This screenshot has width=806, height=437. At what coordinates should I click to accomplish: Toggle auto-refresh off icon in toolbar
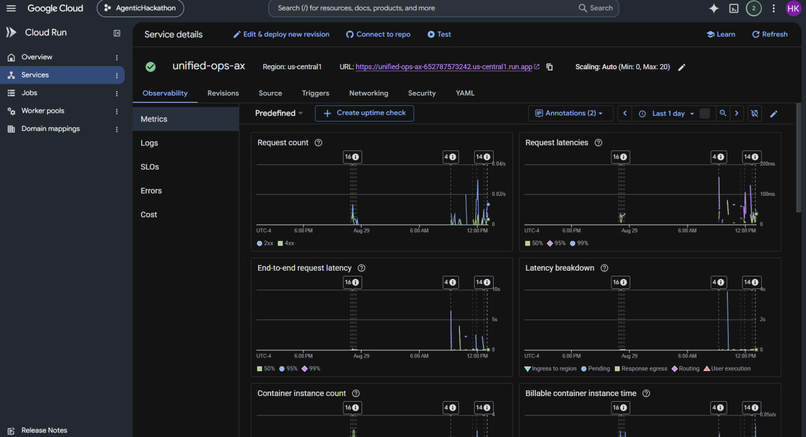point(754,114)
